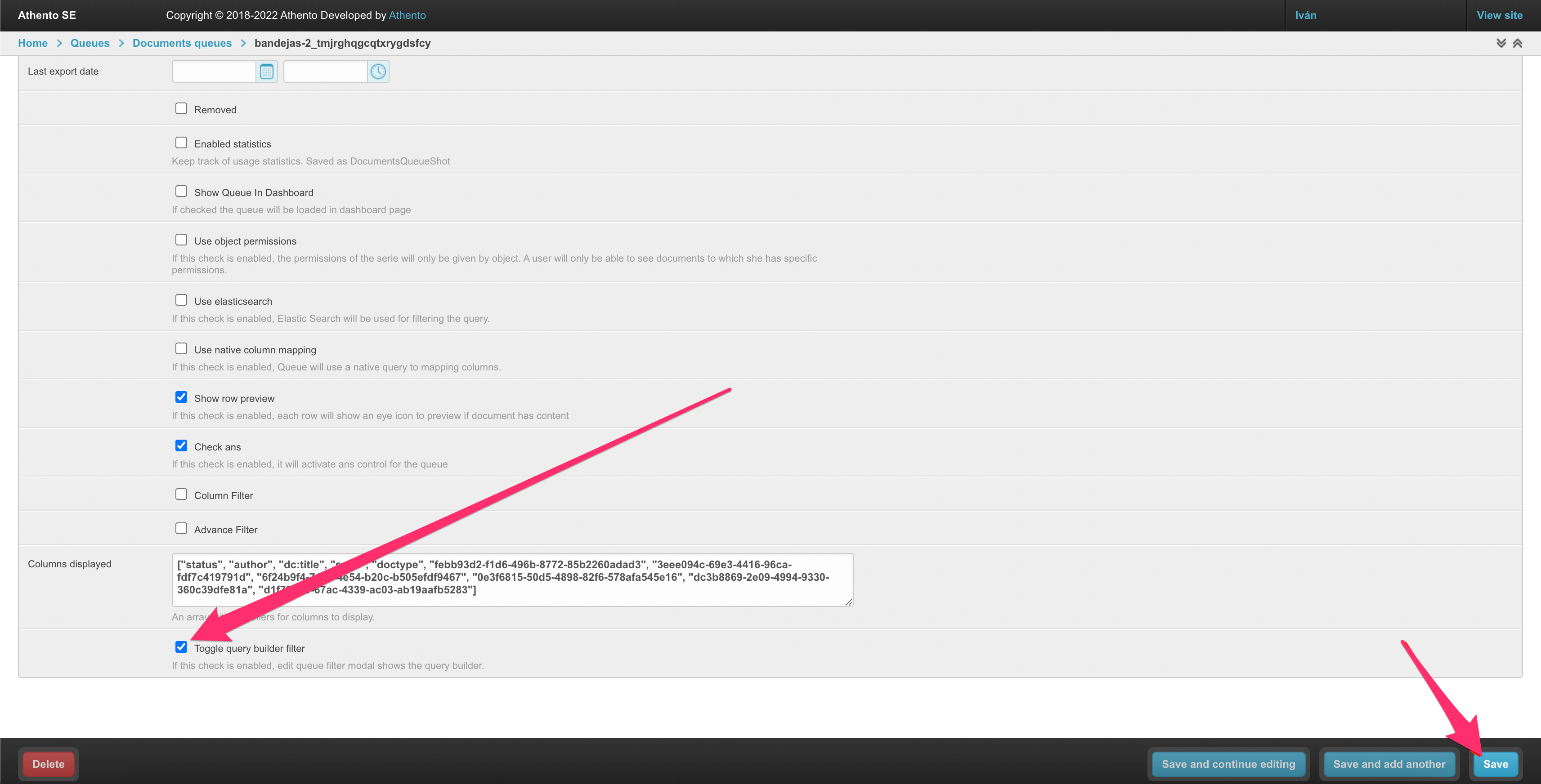Click the calendar icon for Last export date

(x=266, y=71)
